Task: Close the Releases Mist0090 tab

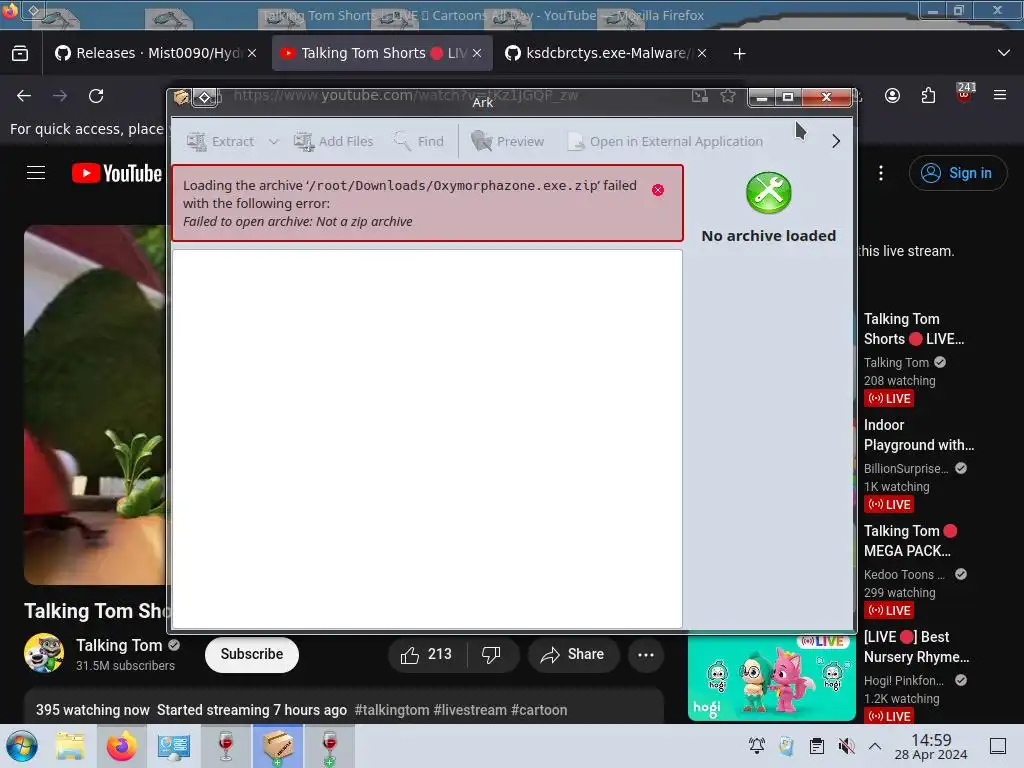Action: pyautogui.click(x=252, y=54)
